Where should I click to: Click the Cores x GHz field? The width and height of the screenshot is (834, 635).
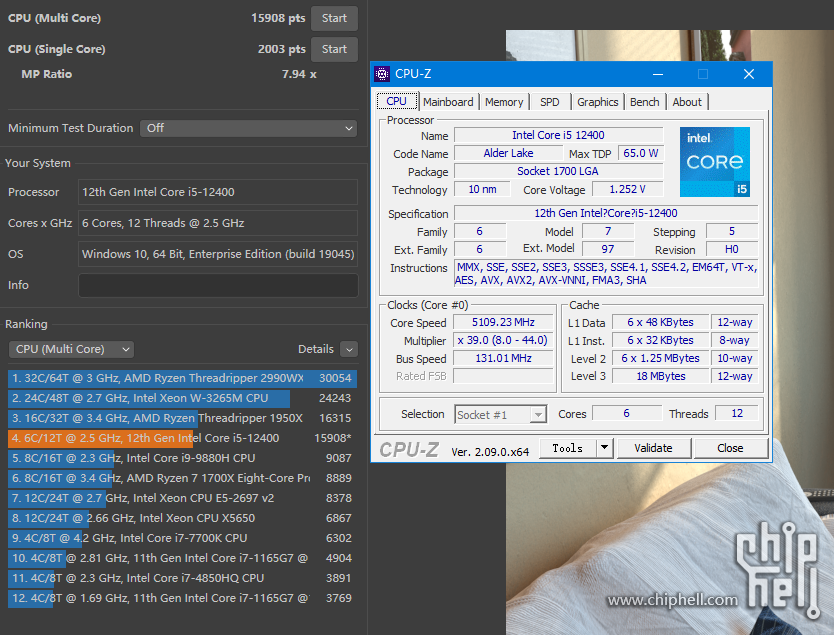(218, 223)
